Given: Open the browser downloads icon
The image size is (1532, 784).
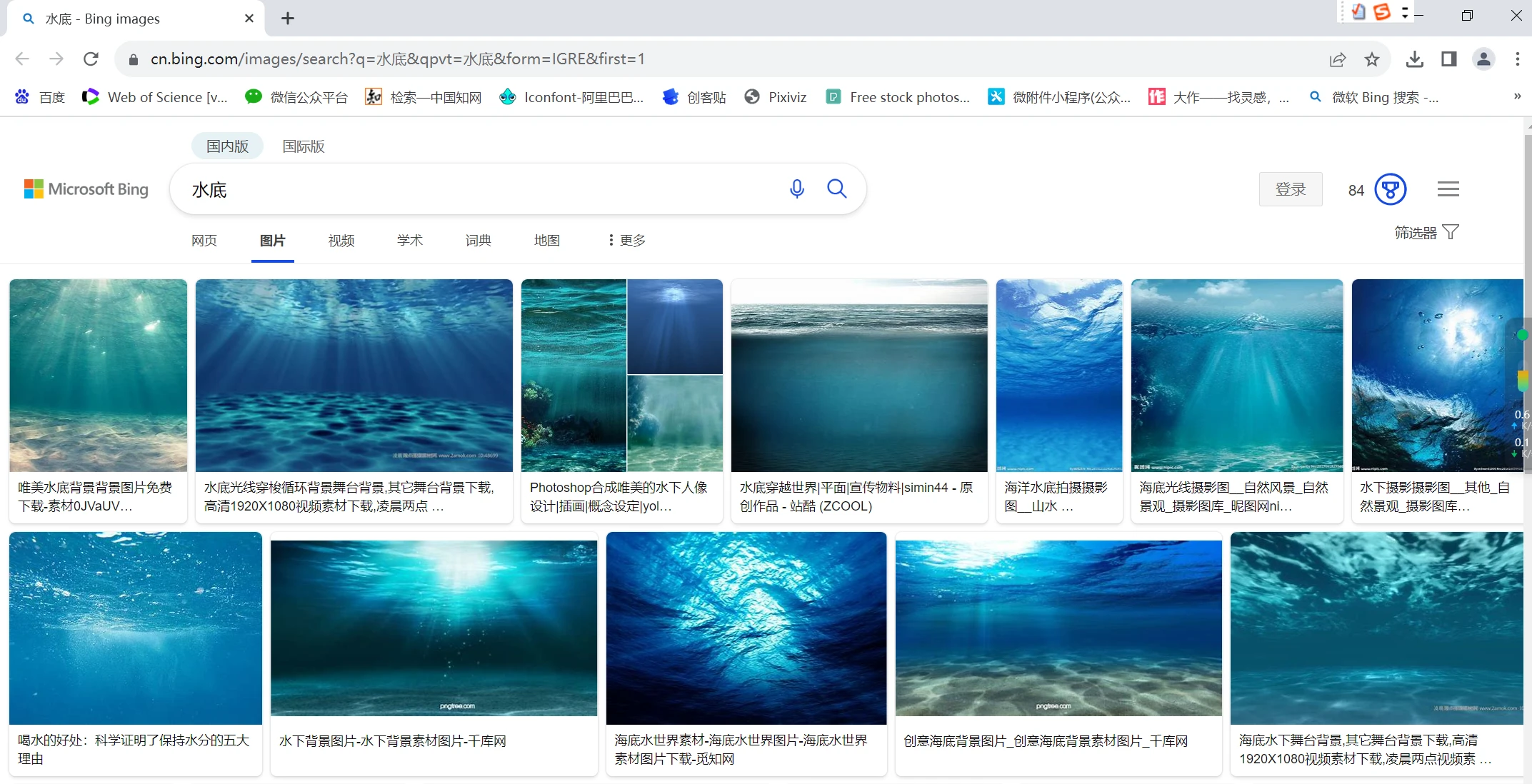Looking at the screenshot, I should pos(1414,59).
